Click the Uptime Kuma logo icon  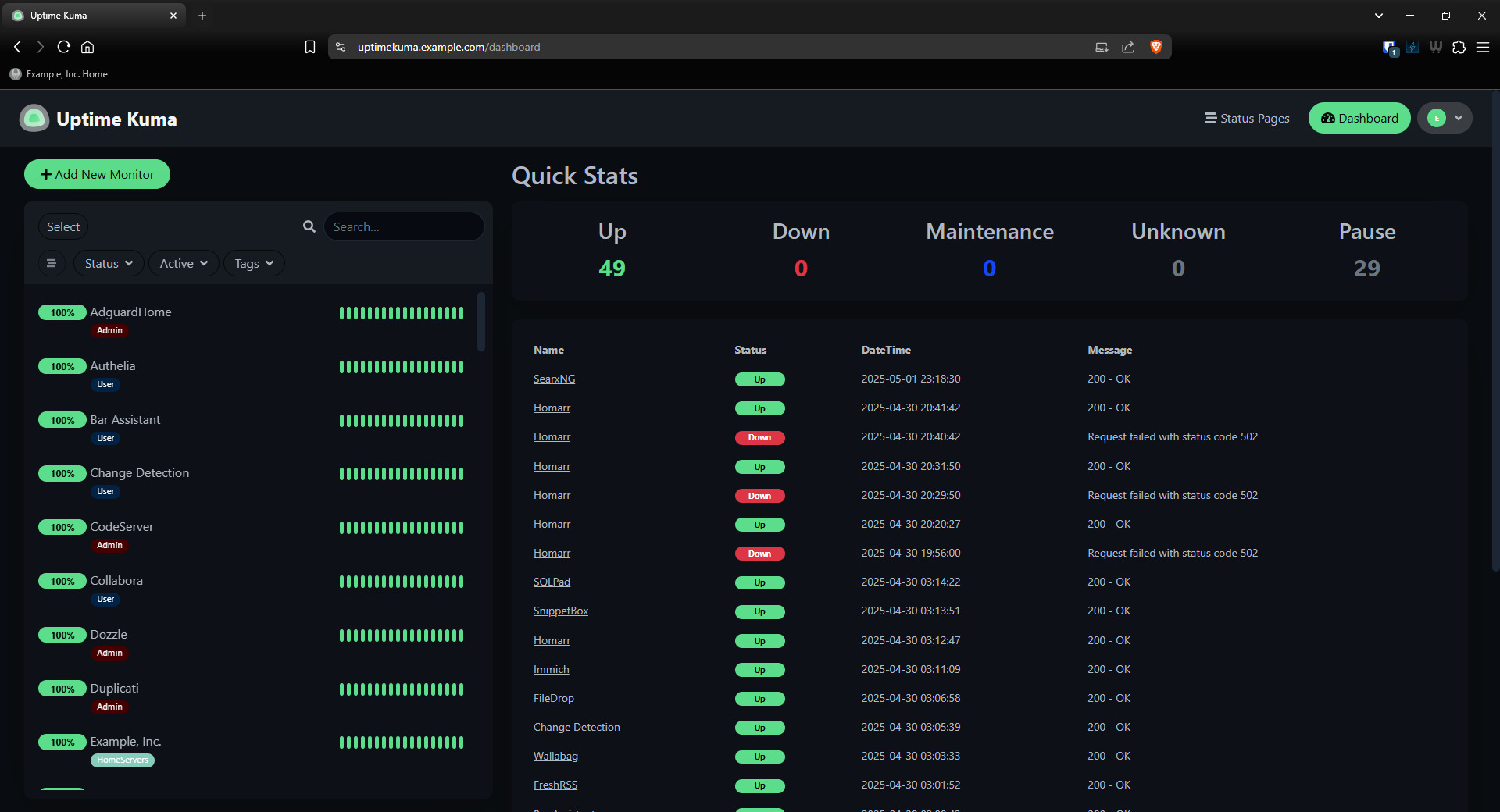coord(34,119)
